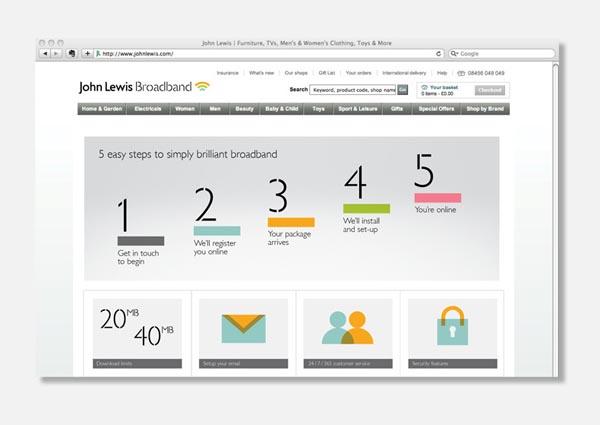Click the reload icon in address bar

click(x=439, y=54)
